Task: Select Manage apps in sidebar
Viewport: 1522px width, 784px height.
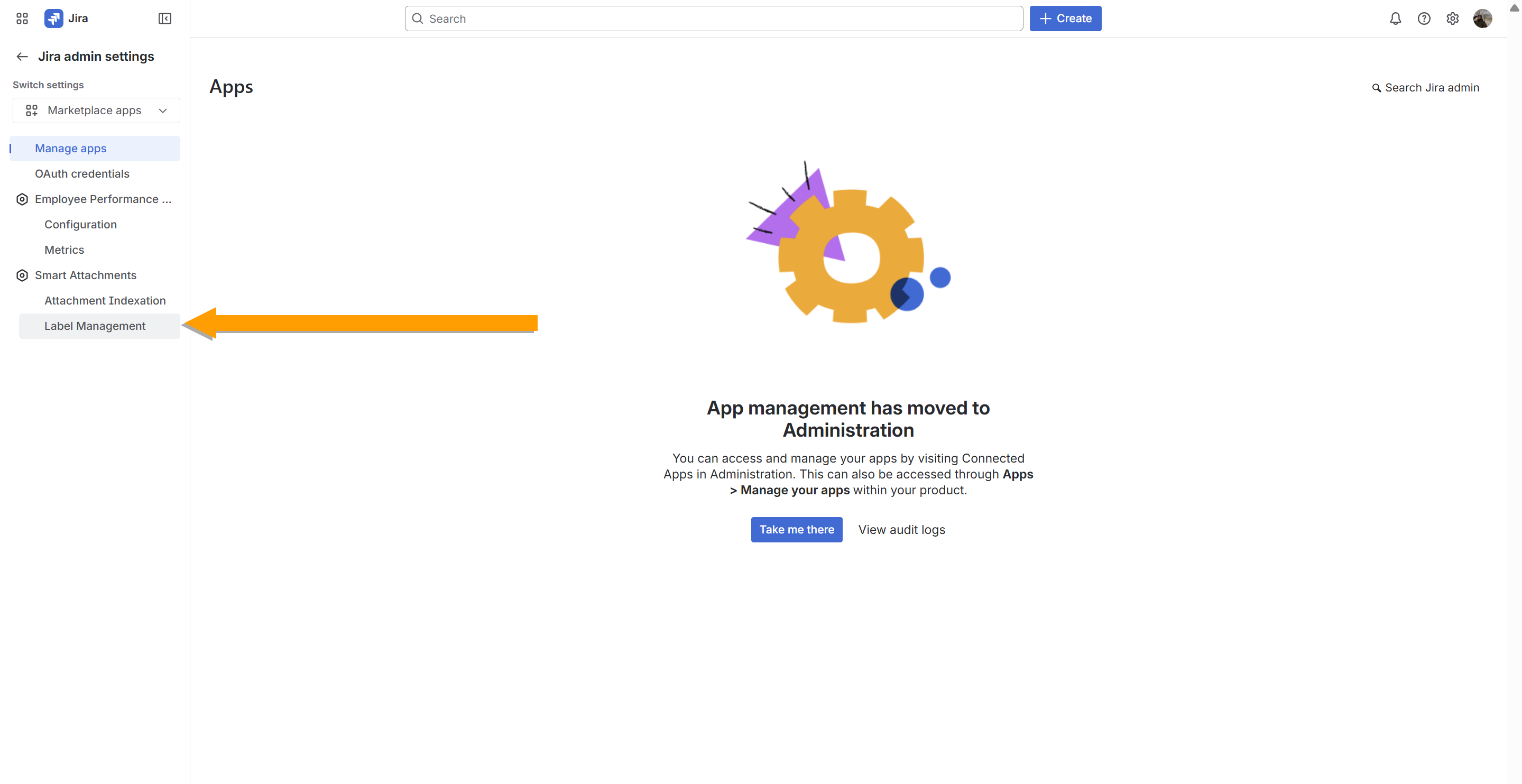Action: click(x=70, y=149)
